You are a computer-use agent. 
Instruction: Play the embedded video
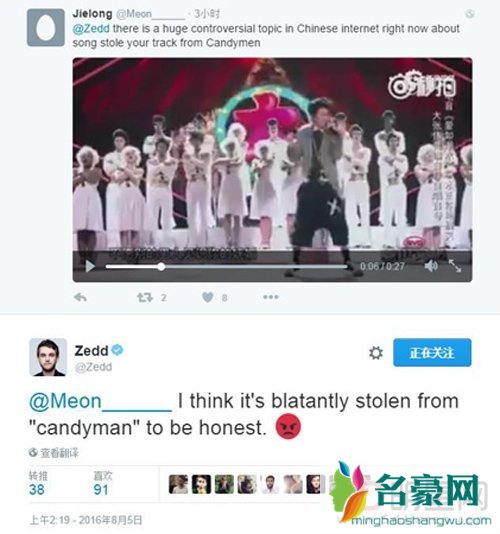(90, 266)
